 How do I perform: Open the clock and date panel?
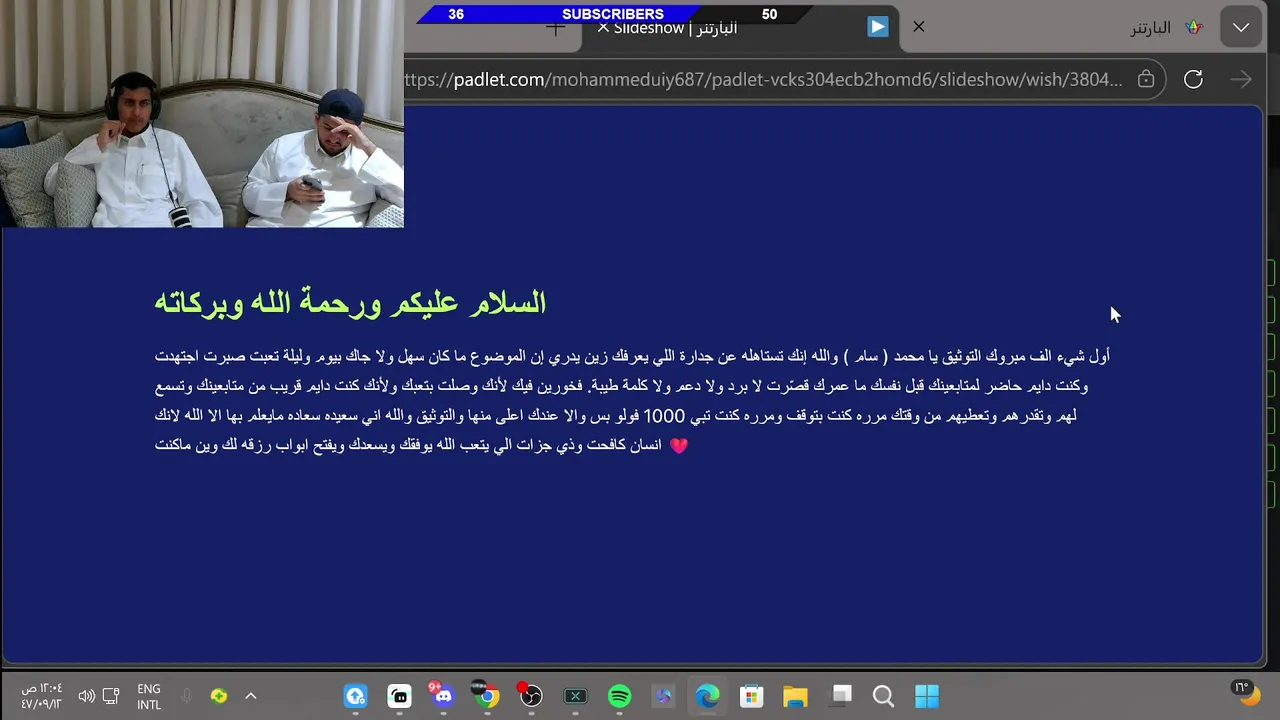(42, 697)
